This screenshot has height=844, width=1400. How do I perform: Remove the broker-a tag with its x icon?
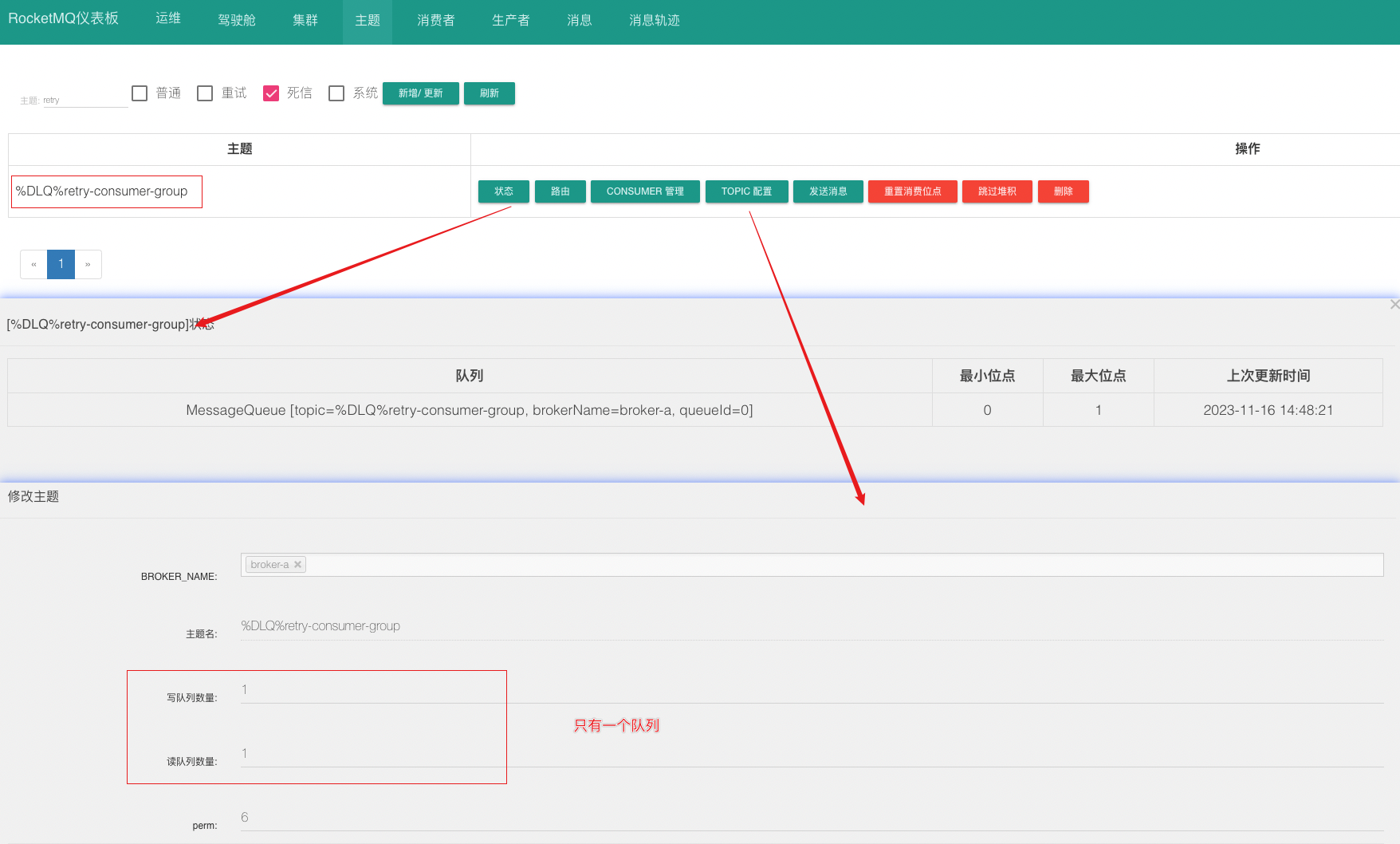[297, 565]
